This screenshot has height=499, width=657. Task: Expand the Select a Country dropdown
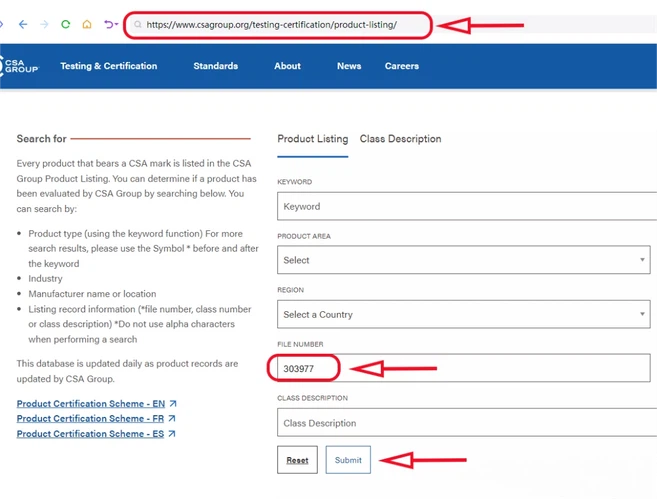[463, 314]
